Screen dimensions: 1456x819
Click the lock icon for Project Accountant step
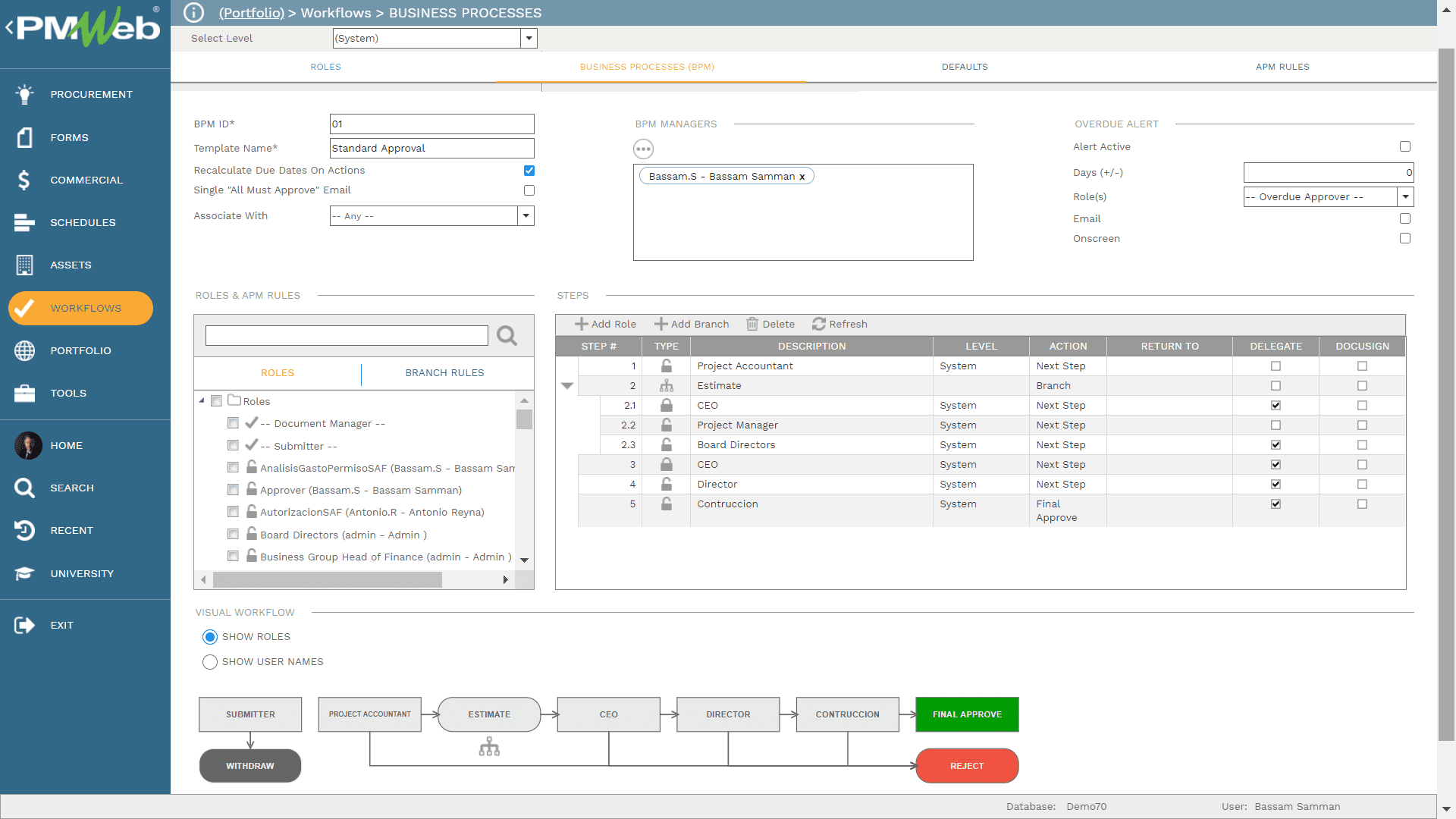pos(667,366)
